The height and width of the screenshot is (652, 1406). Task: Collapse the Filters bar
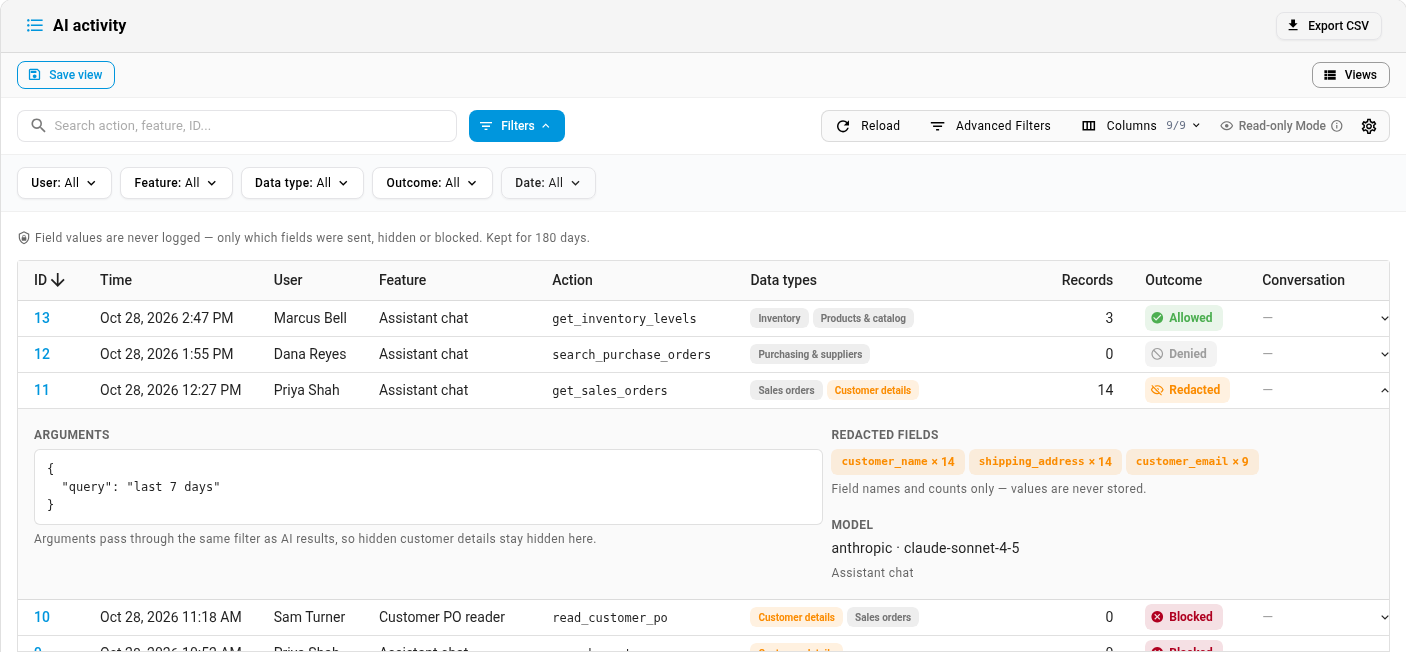pos(517,126)
